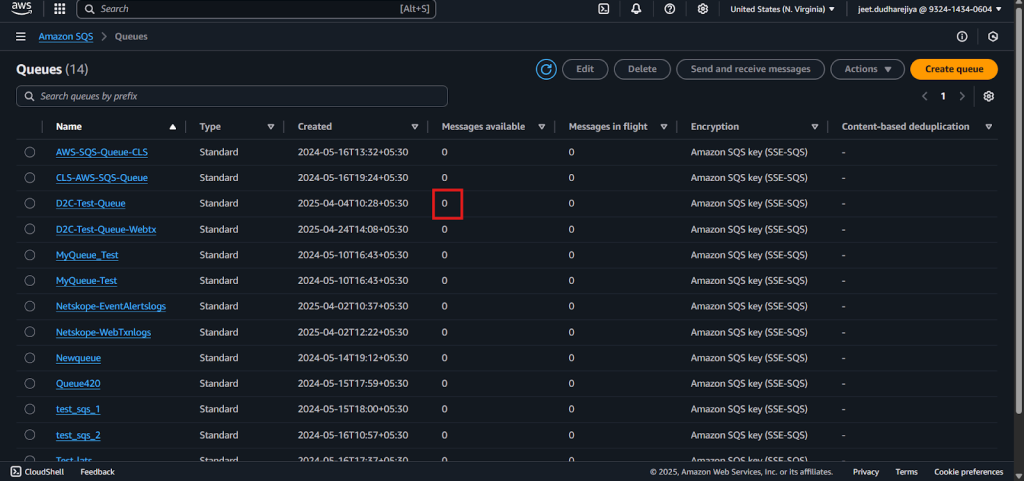The height and width of the screenshot is (481, 1024).
Task: Select the CLS-AWS-SQS-Queue radio button
Action: [30, 178]
